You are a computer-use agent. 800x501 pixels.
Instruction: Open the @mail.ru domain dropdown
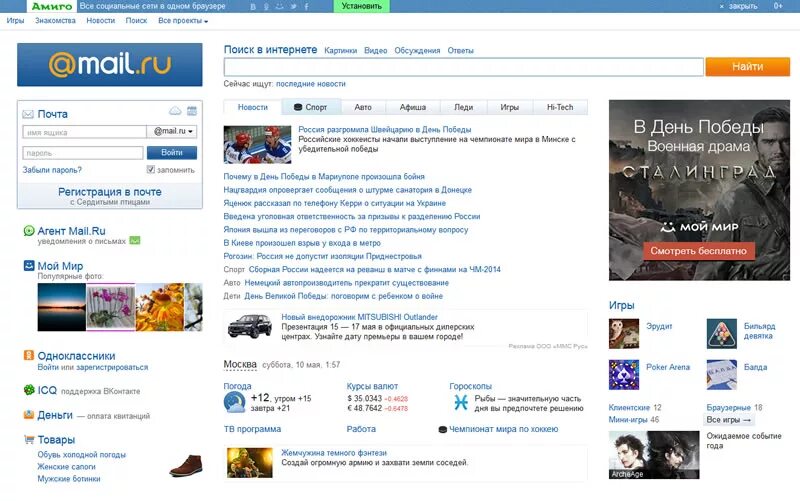172,132
